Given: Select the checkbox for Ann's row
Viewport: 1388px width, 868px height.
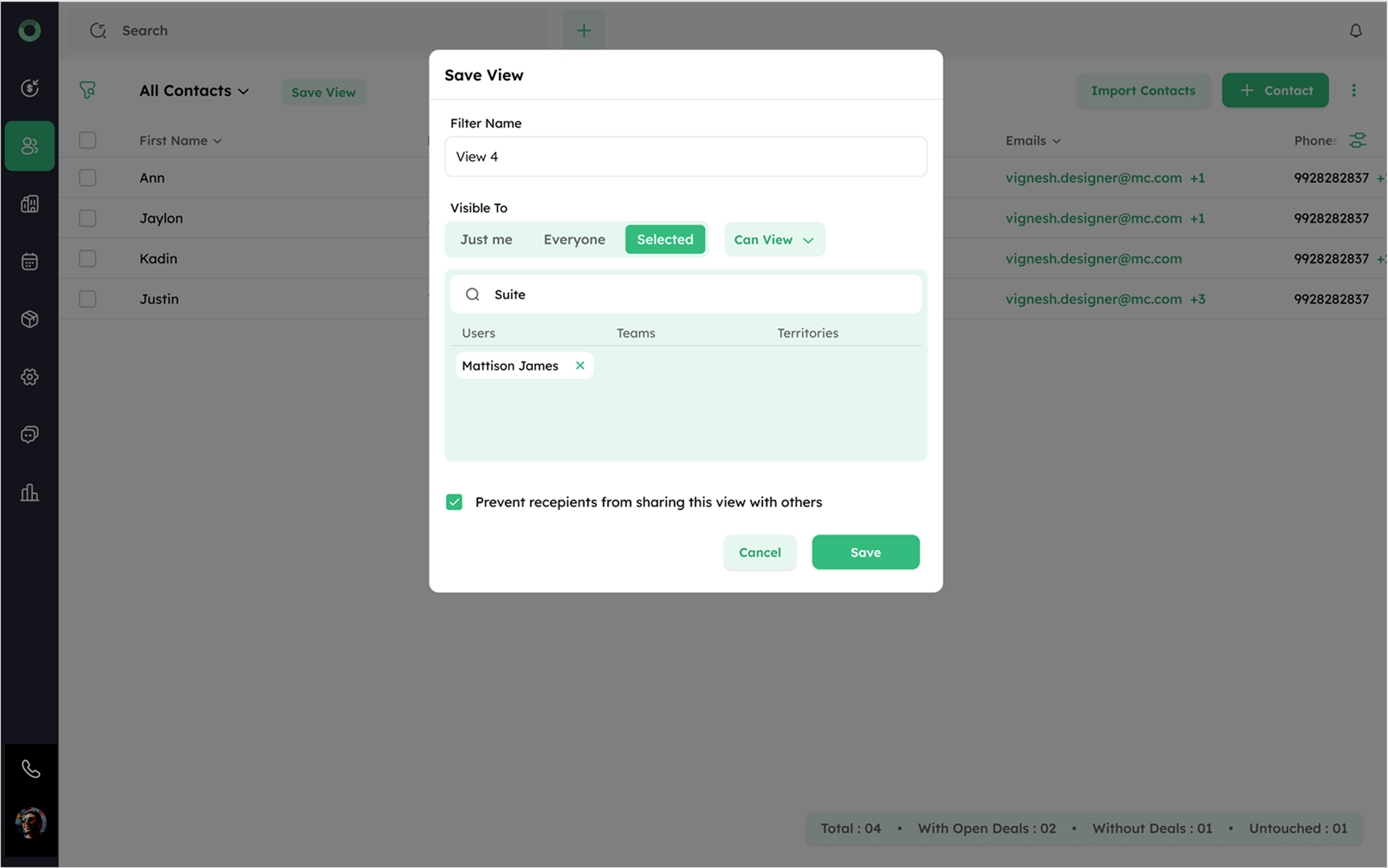Looking at the screenshot, I should click(87, 178).
